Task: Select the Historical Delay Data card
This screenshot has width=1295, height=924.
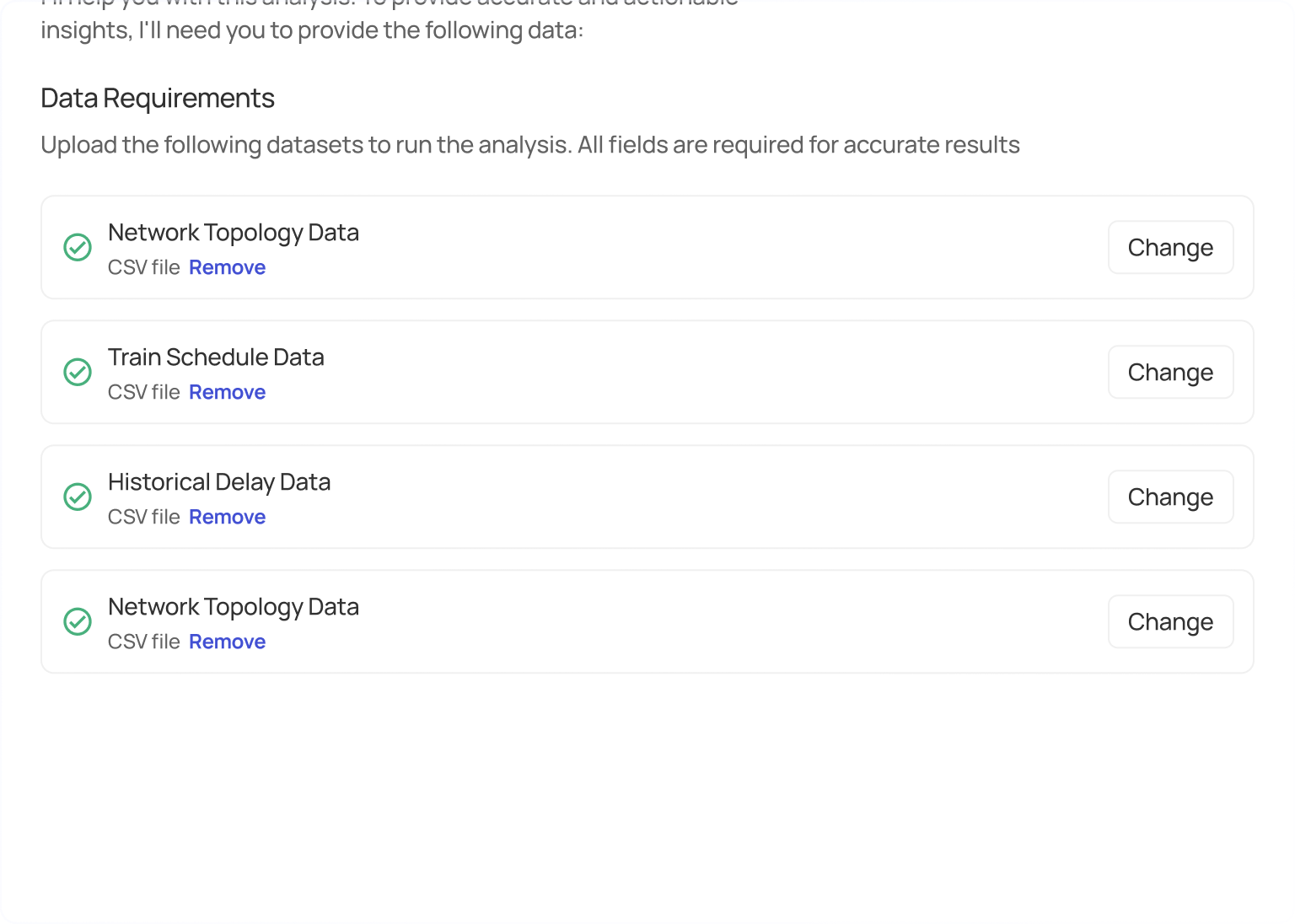Action: pyautogui.click(x=647, y=497)
